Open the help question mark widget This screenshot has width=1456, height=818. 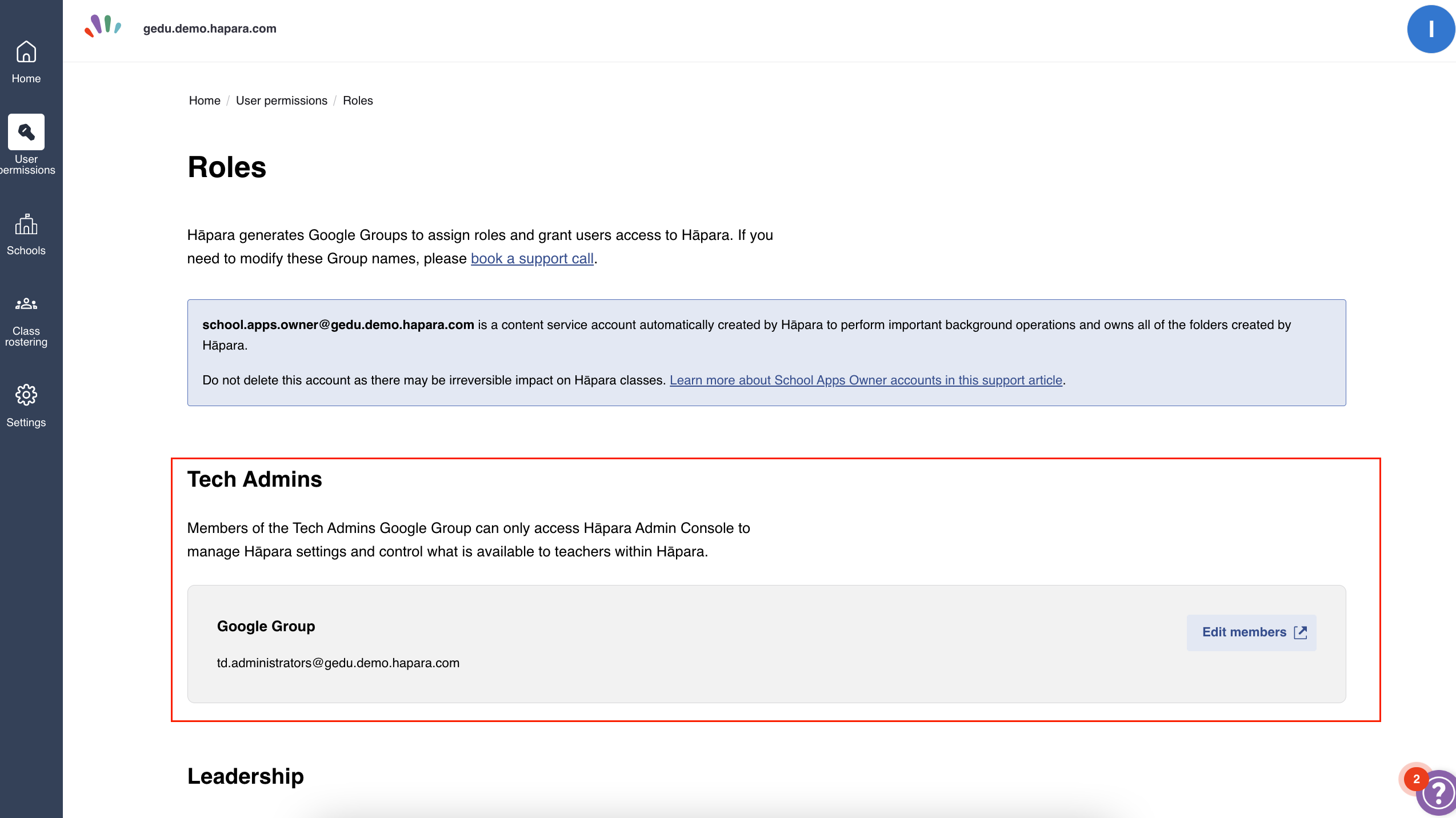(1438, 793)
